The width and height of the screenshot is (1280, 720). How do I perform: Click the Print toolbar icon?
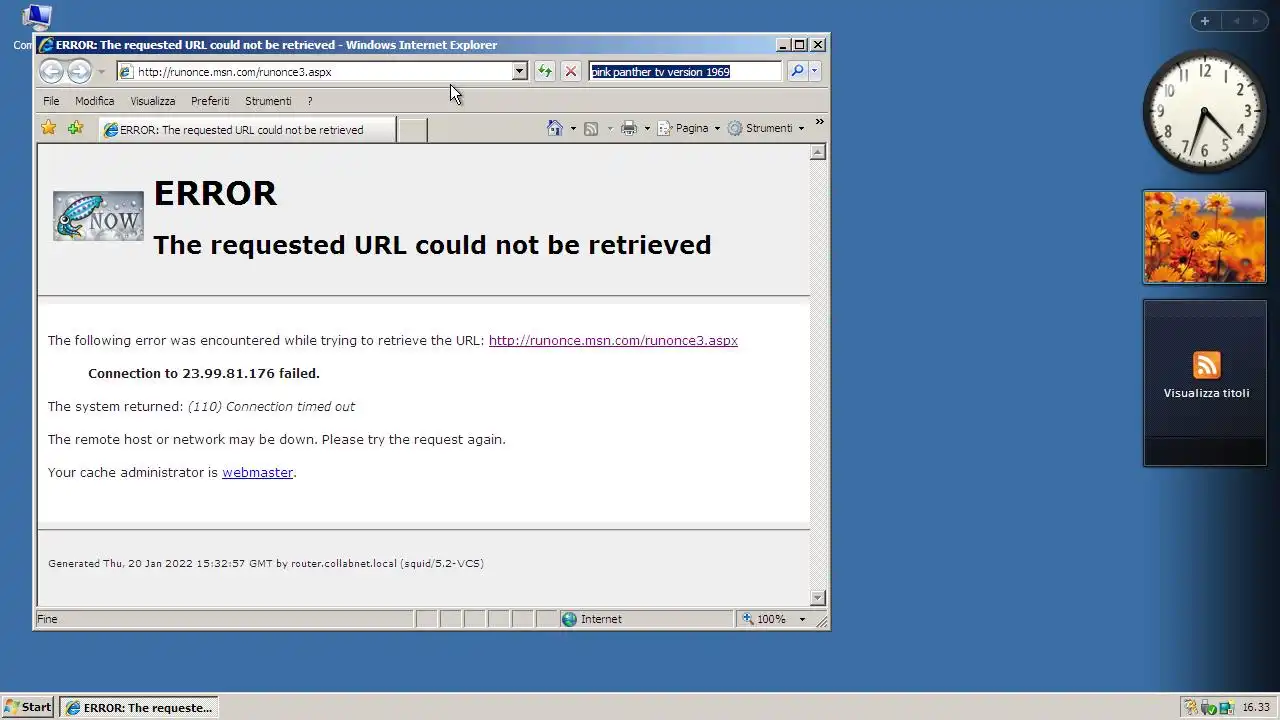(629, 128)
